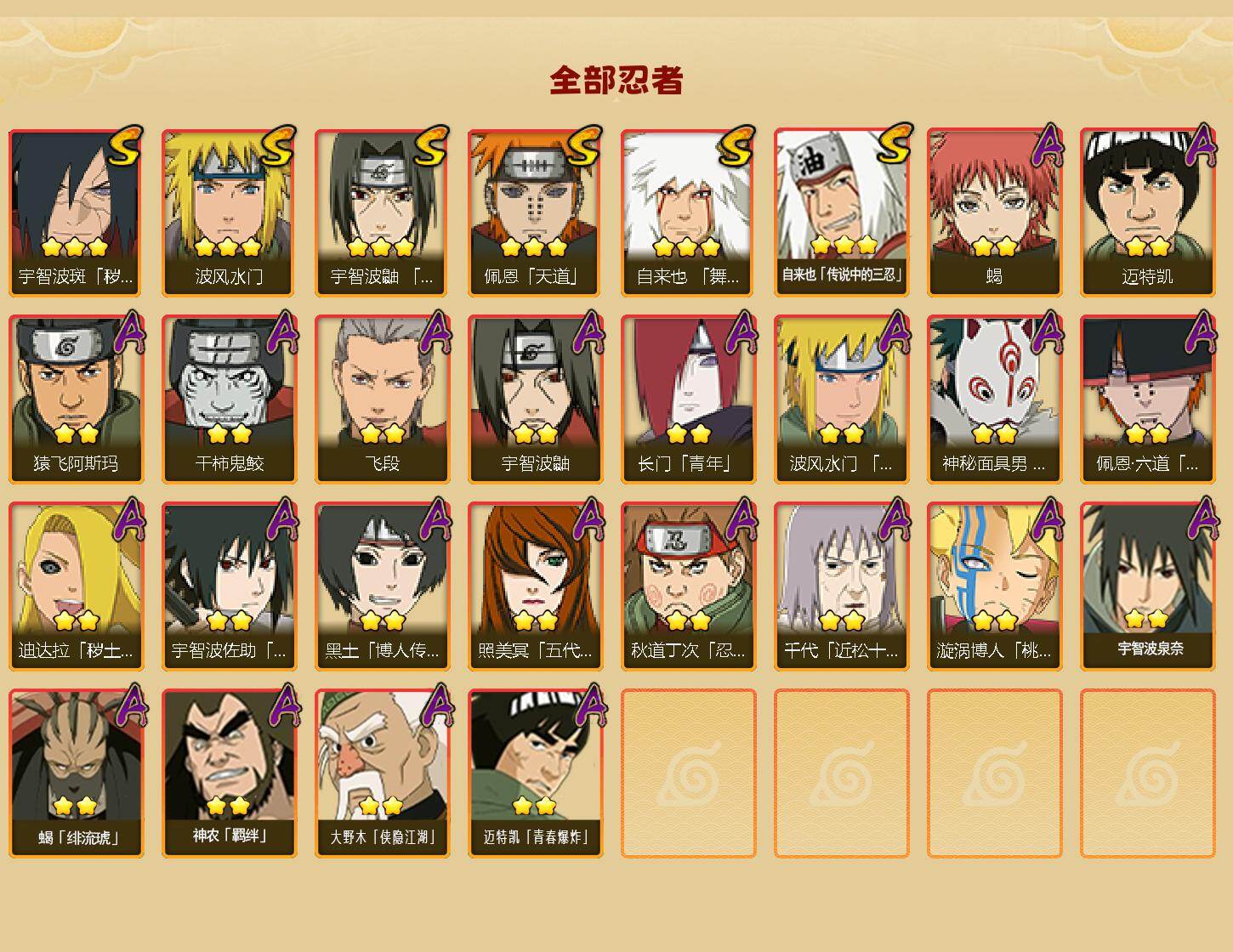
Task: Select the 波风水门 S-rank ninja card
Action: [x=229, y=212]
